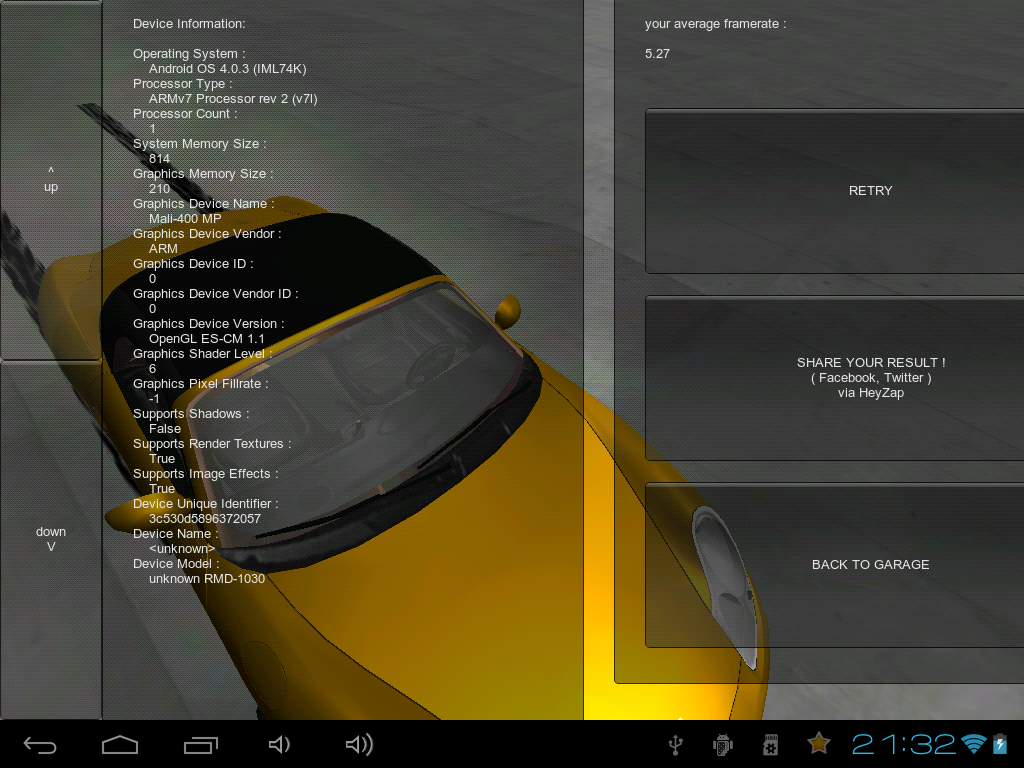Tap the BACK TO GARAGE button

point(835,565)
